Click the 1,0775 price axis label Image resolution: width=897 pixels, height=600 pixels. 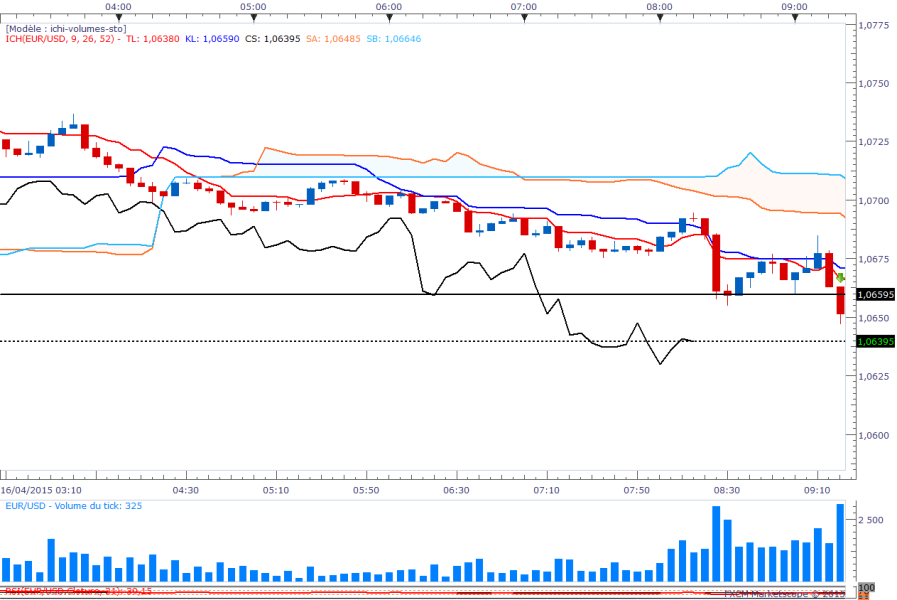coord(874,25)
